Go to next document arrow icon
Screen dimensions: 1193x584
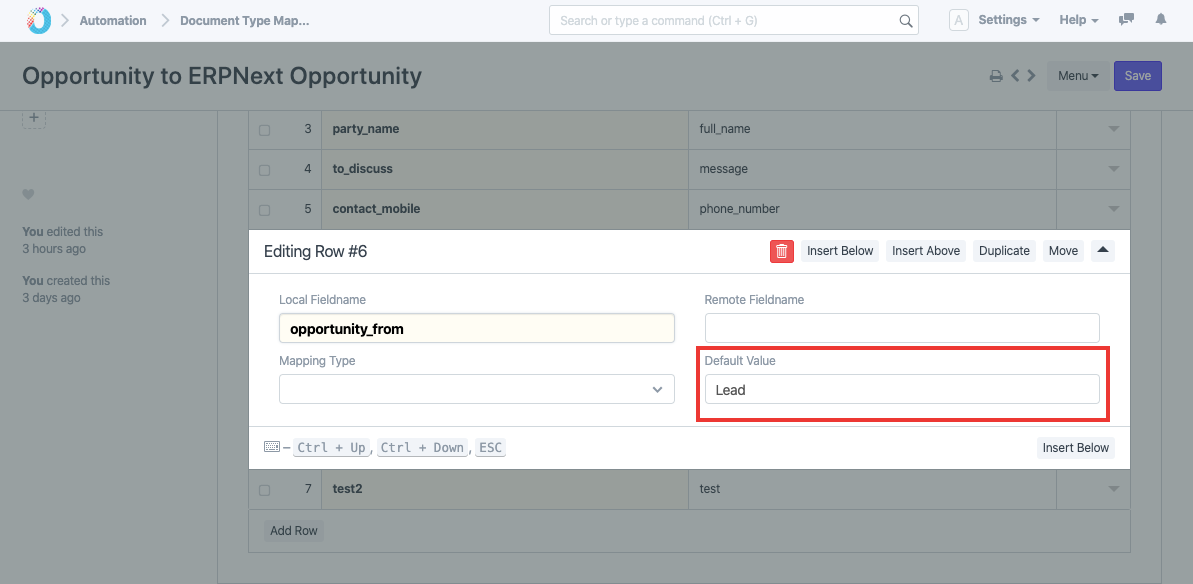tap(1031, 76)
